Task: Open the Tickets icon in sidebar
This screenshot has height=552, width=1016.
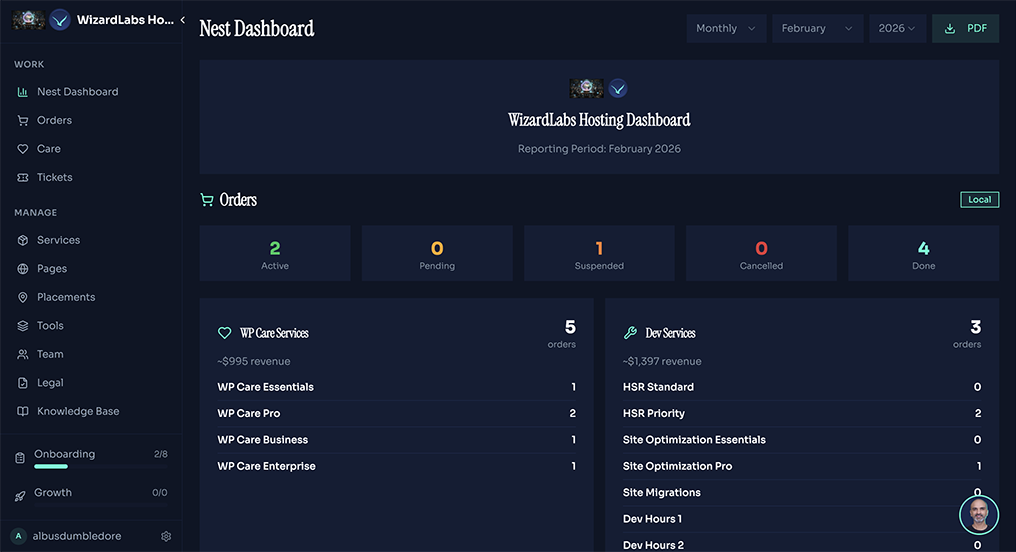Action: [x=23, y=178]
